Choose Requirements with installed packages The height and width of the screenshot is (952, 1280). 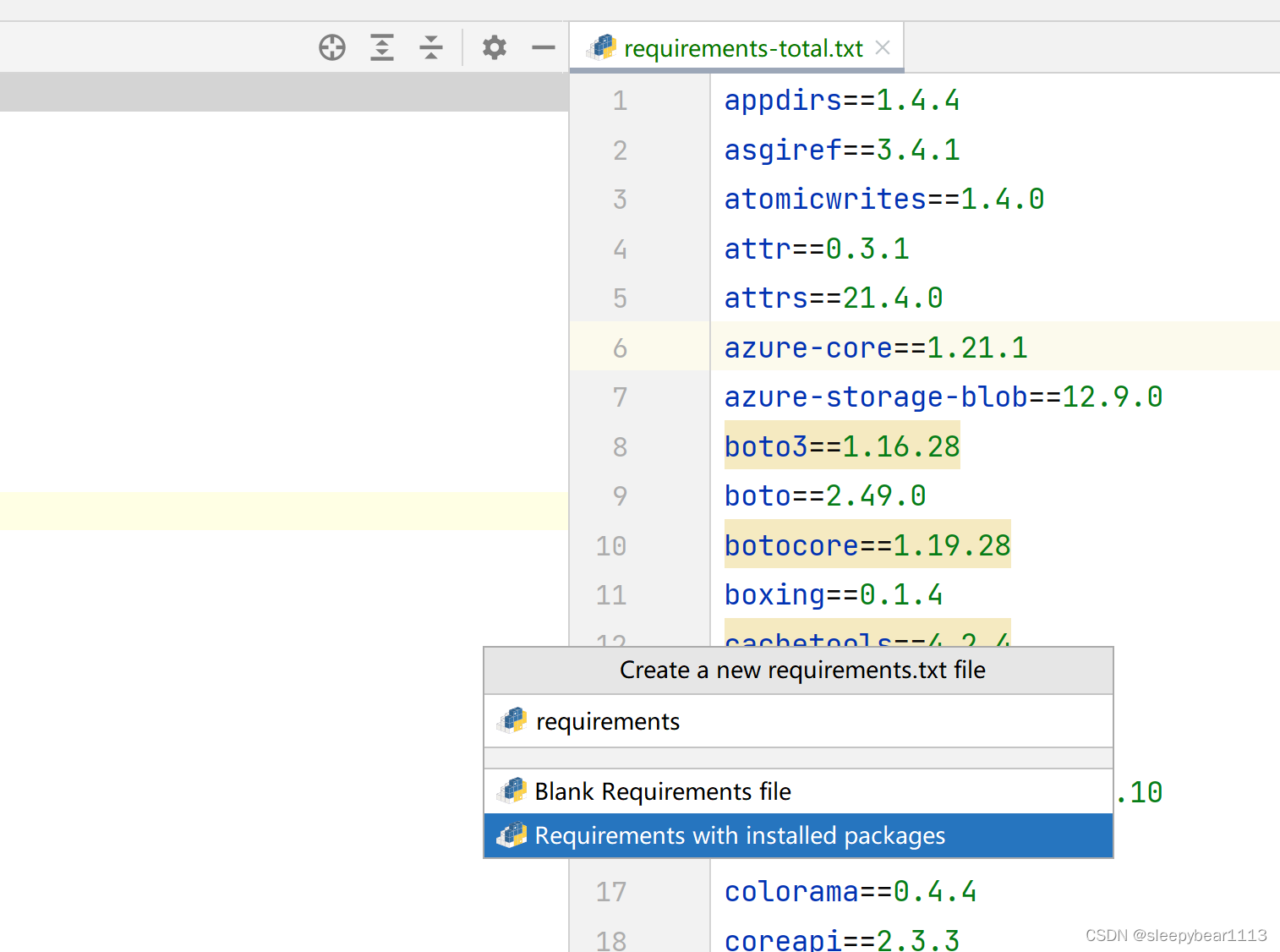point(739,835)
